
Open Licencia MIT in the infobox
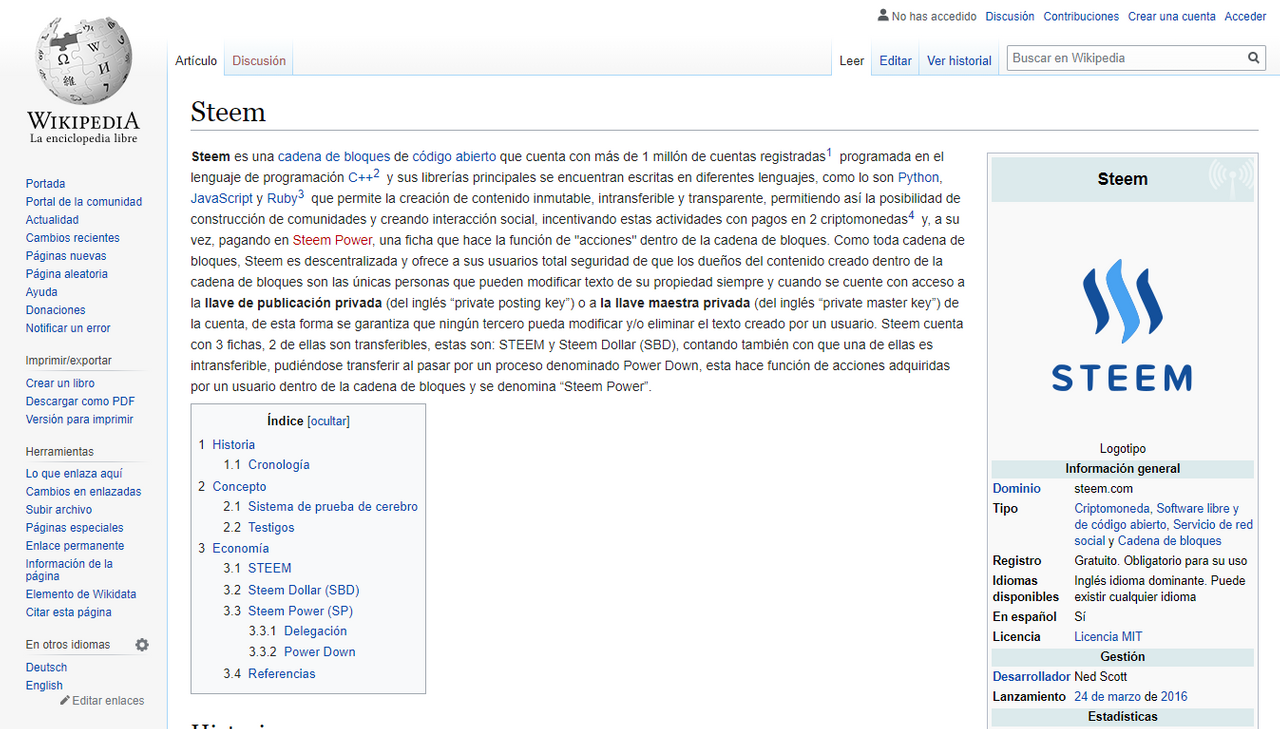tap(1108, 637)
